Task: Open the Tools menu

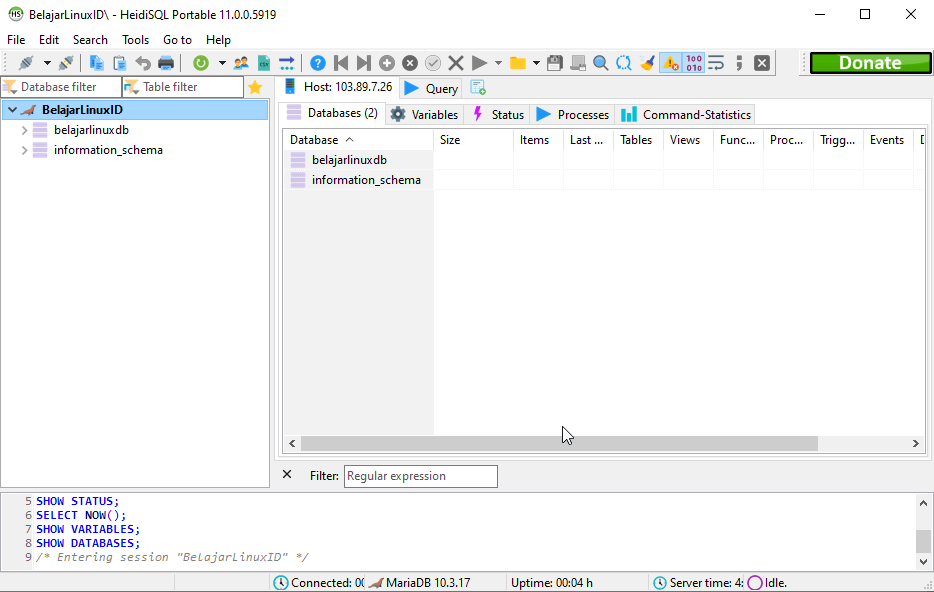Action: point(135,40)
